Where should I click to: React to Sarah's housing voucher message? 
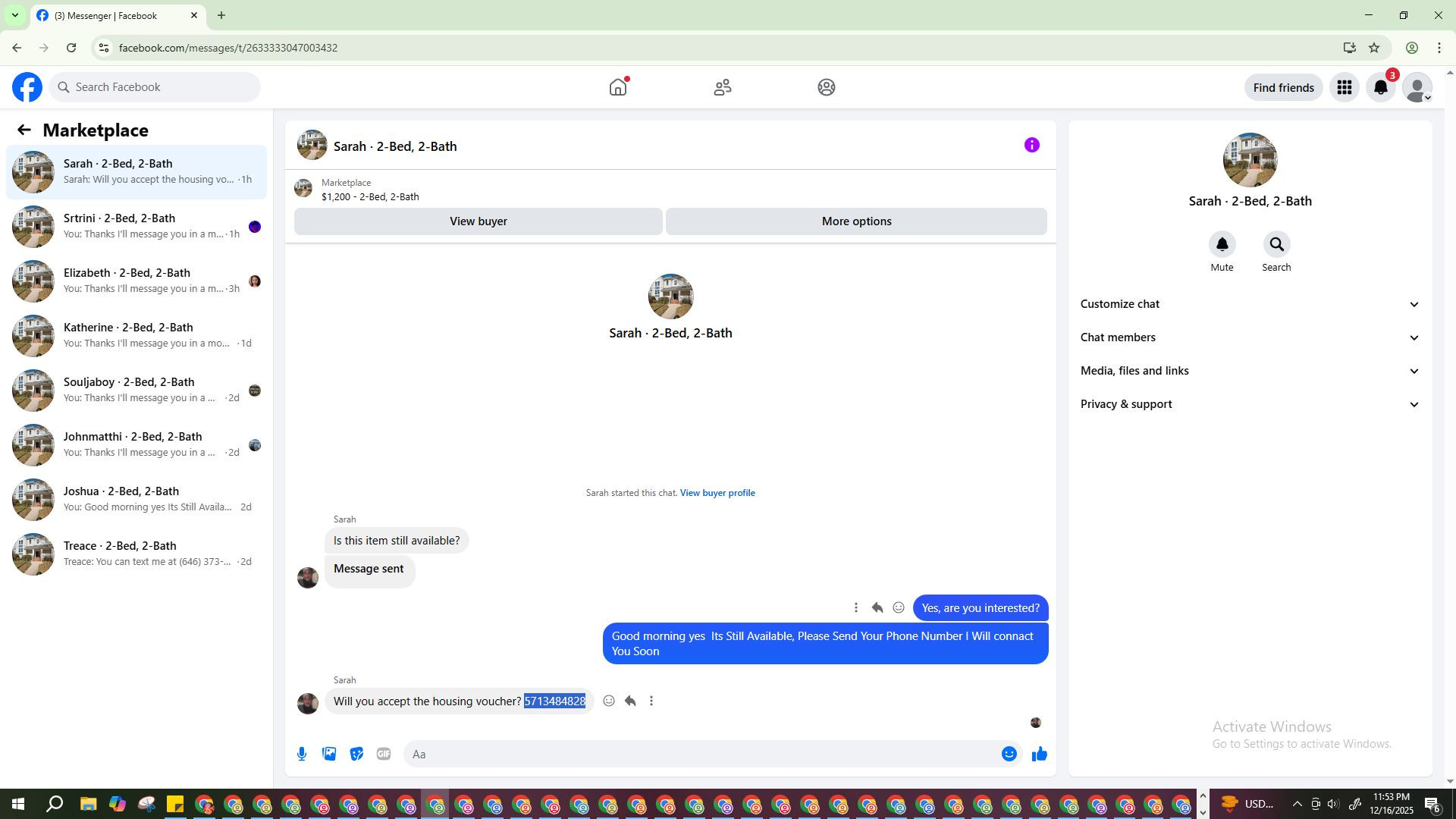point(609,701)
